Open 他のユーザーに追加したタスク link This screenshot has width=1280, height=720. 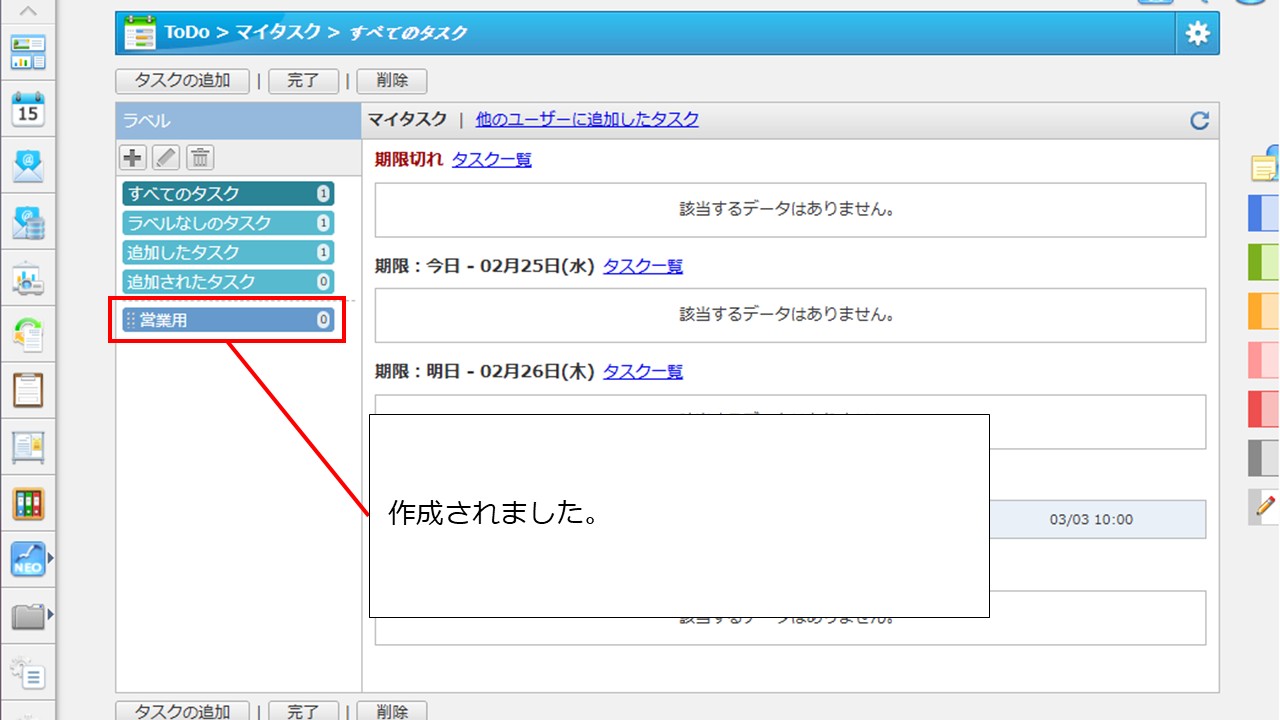[587, 120]
